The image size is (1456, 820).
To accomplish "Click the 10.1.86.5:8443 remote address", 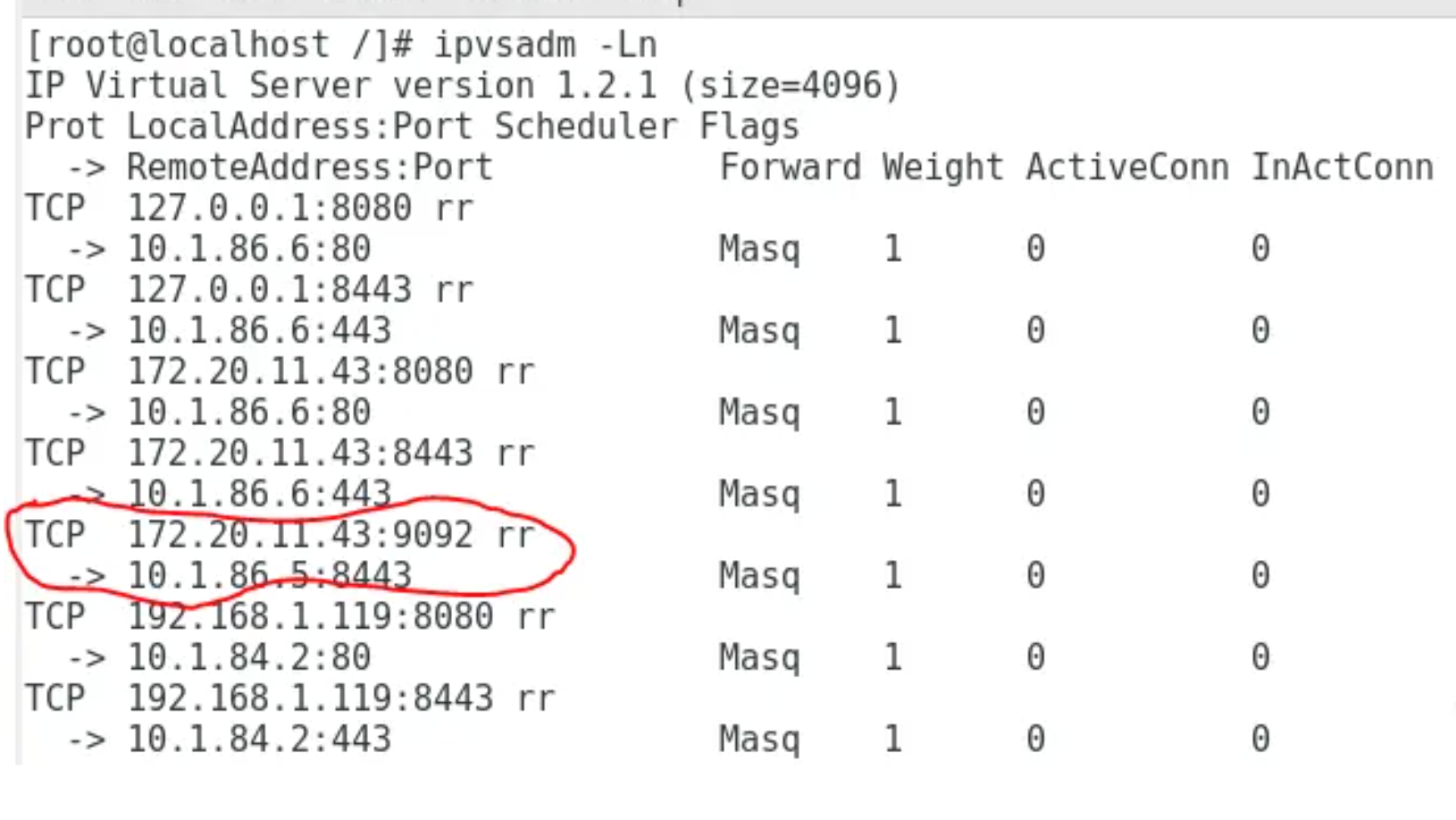I will tap(269, 576).
